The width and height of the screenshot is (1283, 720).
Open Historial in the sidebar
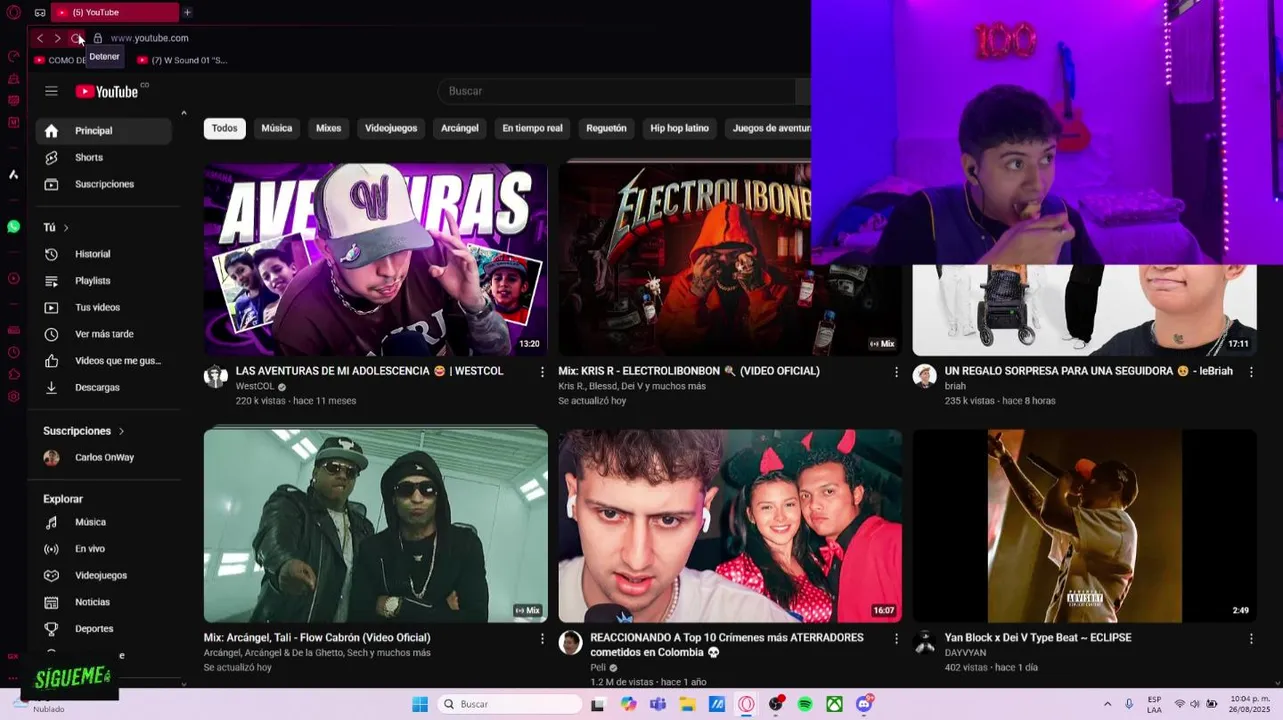coord(103,254)
